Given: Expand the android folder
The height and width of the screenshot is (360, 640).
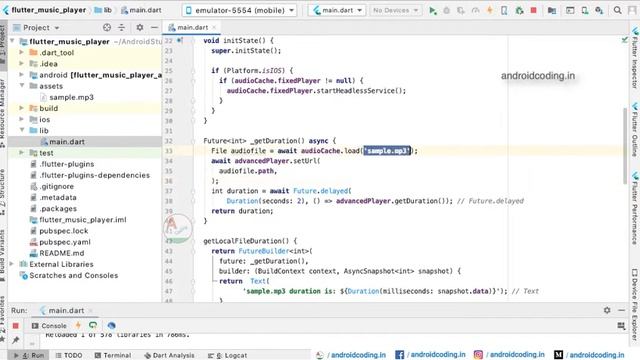Looking at the screenshot, I should click(22, 75).
